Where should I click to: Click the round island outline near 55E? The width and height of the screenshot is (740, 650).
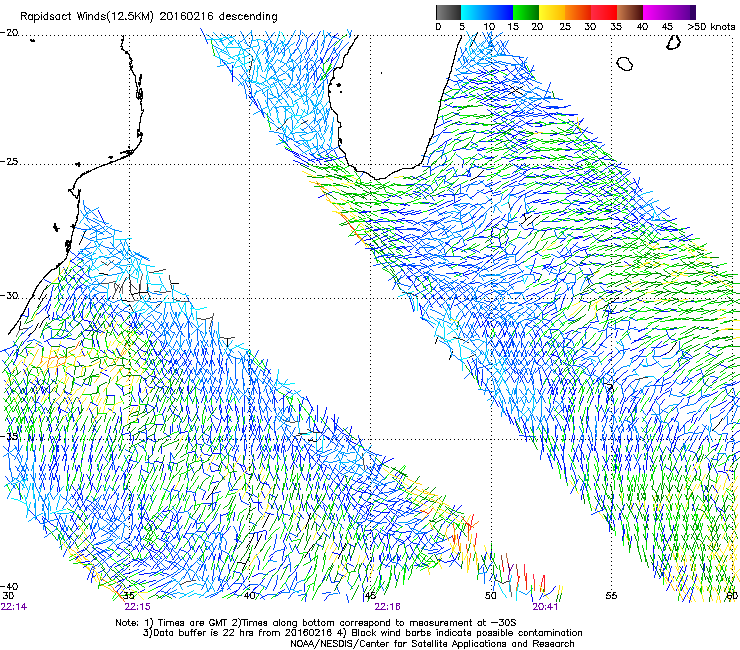click(625, 64)
